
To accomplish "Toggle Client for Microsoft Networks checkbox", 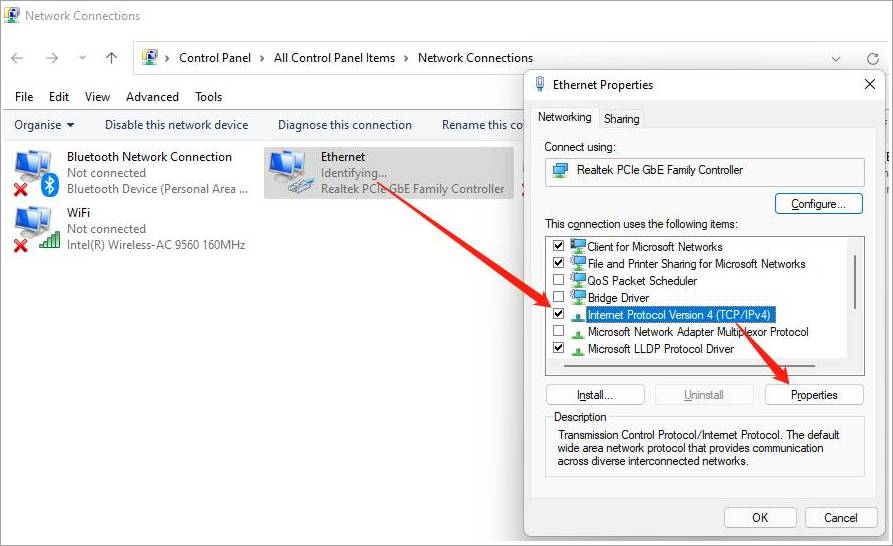I will (558, 245).
